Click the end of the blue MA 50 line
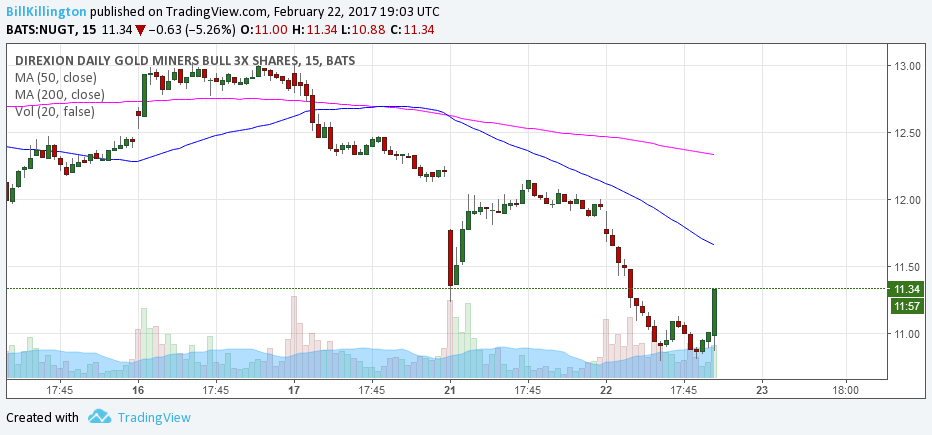932x435 pixels. [x=713, y=244]
